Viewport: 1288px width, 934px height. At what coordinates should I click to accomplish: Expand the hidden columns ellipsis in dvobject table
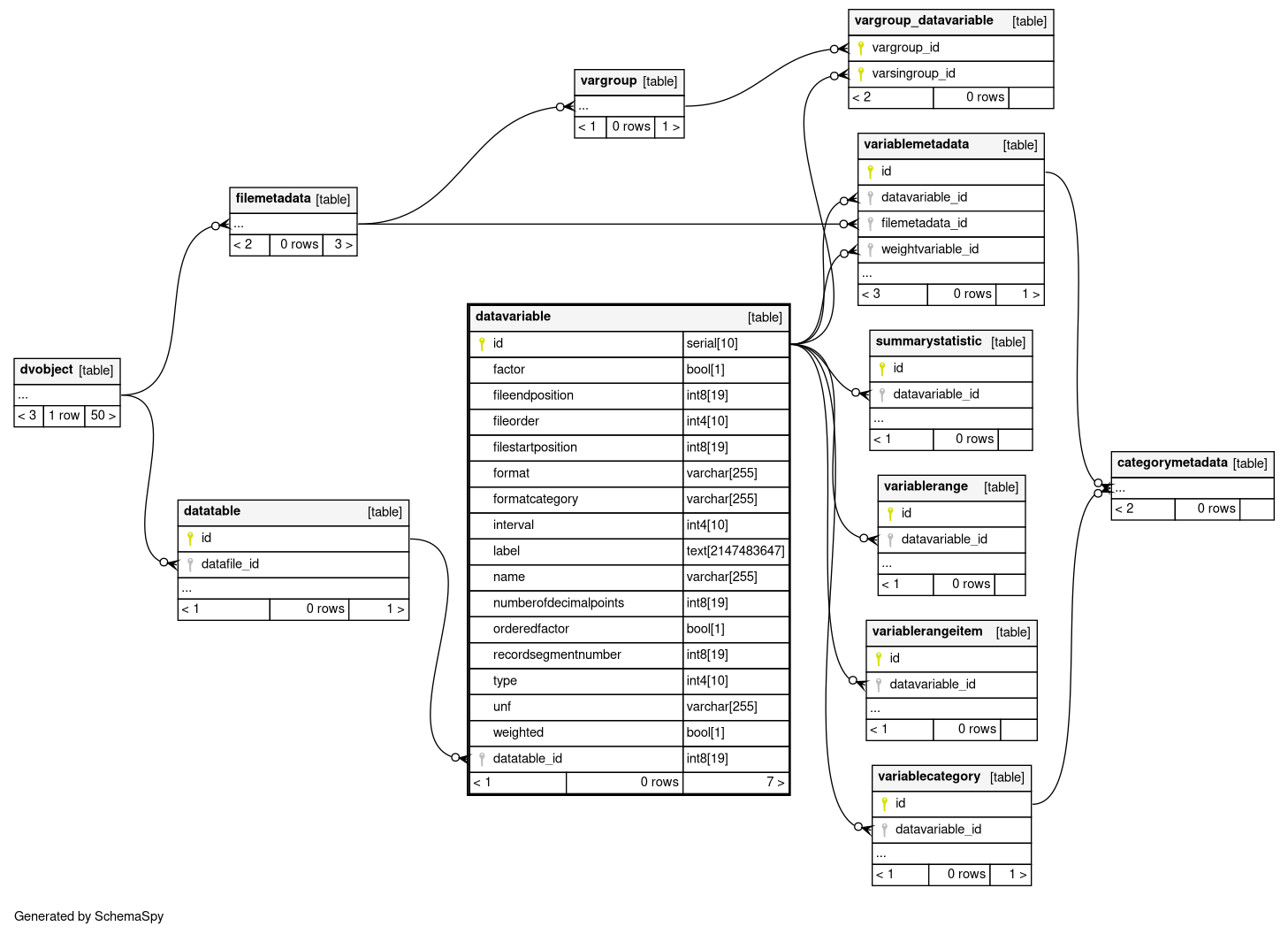(23, 395)
